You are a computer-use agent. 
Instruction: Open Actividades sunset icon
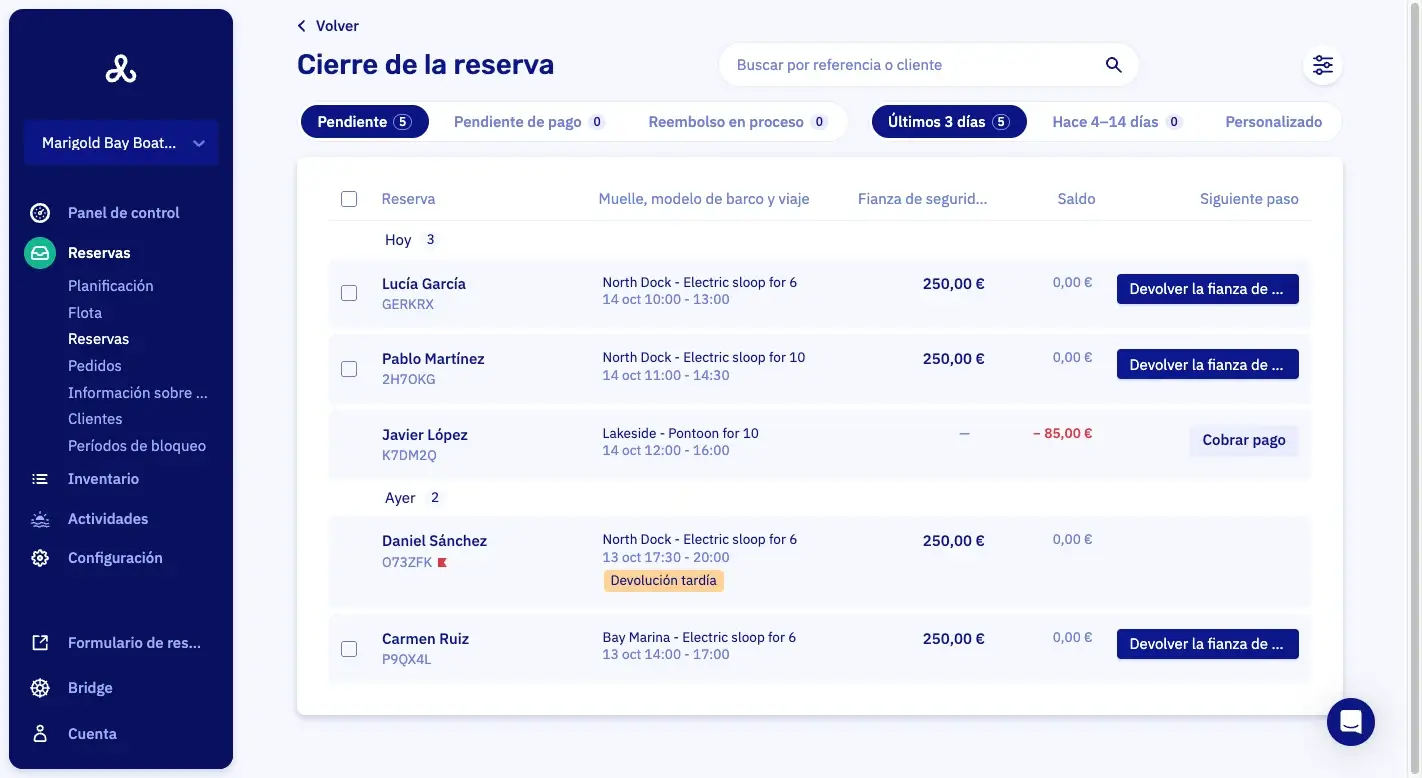pyautogui.click(x=40, y=519)
